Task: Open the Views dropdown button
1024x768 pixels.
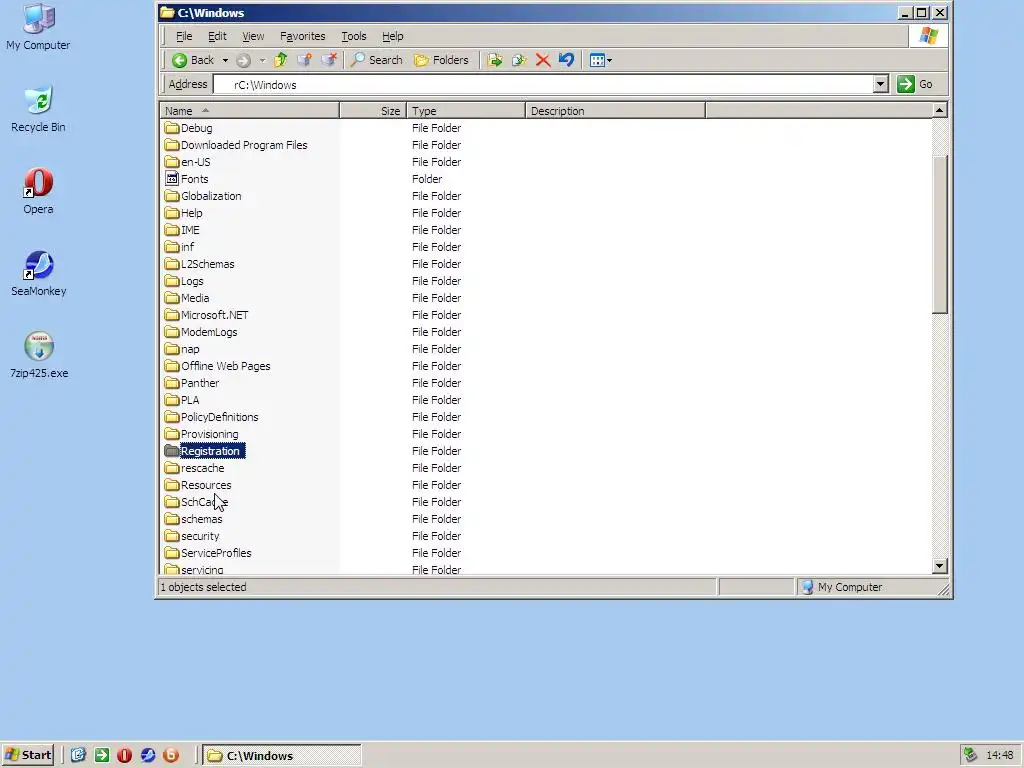Action: 600,60
